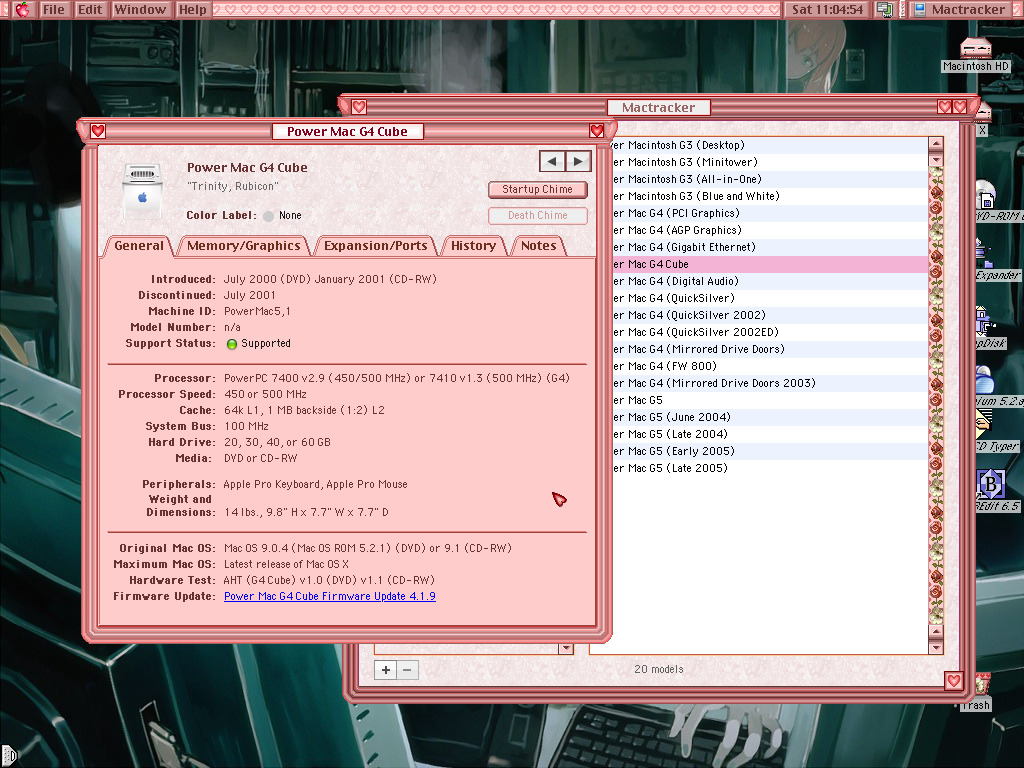
Task: Click the Color Label gray circle
Action: click(x=268, y=216)
